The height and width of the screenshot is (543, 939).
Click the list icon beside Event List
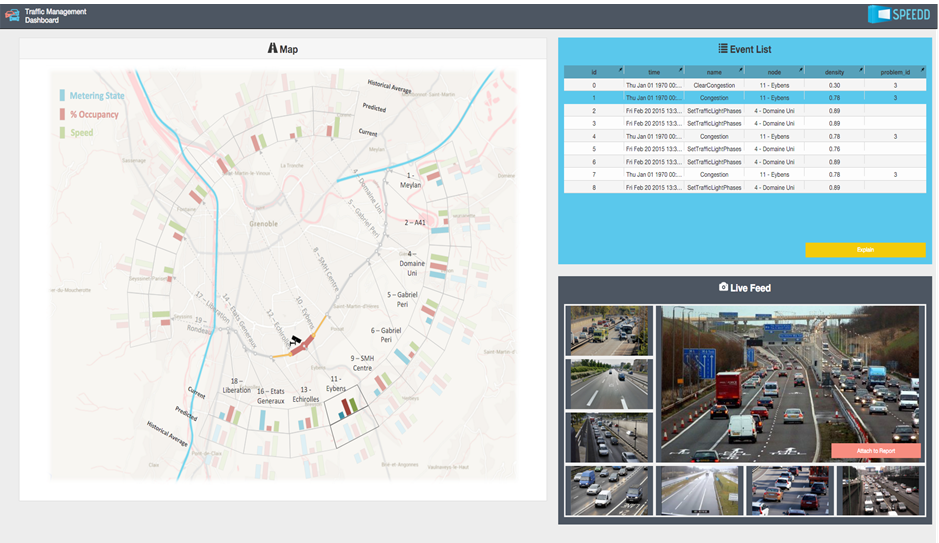click(723, 48)
